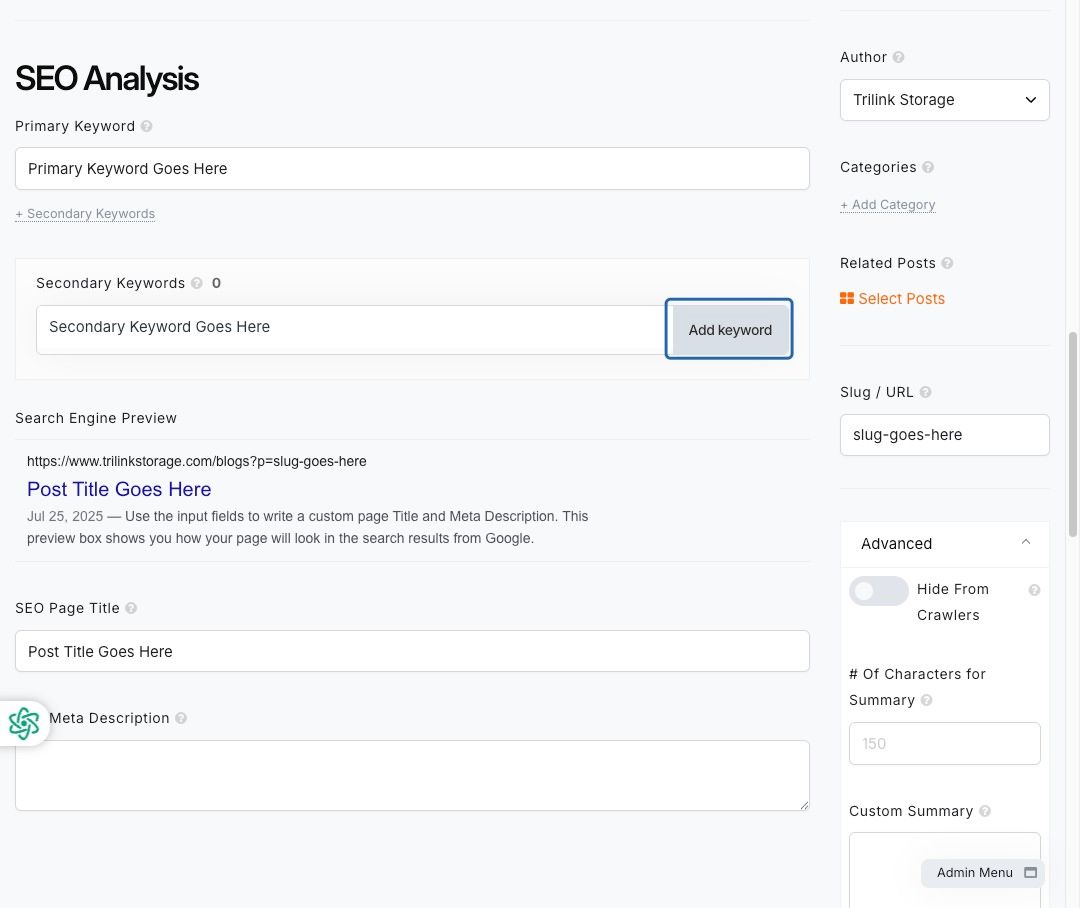The image size is (1080, 908).
Task: Click the Secondary Keywords help icon
Action: (197, 283)
